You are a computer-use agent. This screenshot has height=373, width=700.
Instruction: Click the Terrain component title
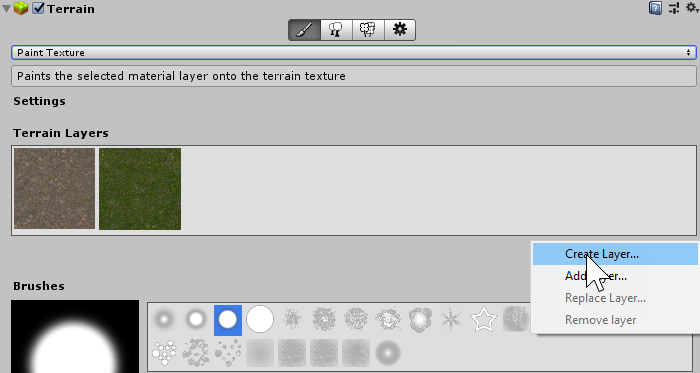point(71,8)
